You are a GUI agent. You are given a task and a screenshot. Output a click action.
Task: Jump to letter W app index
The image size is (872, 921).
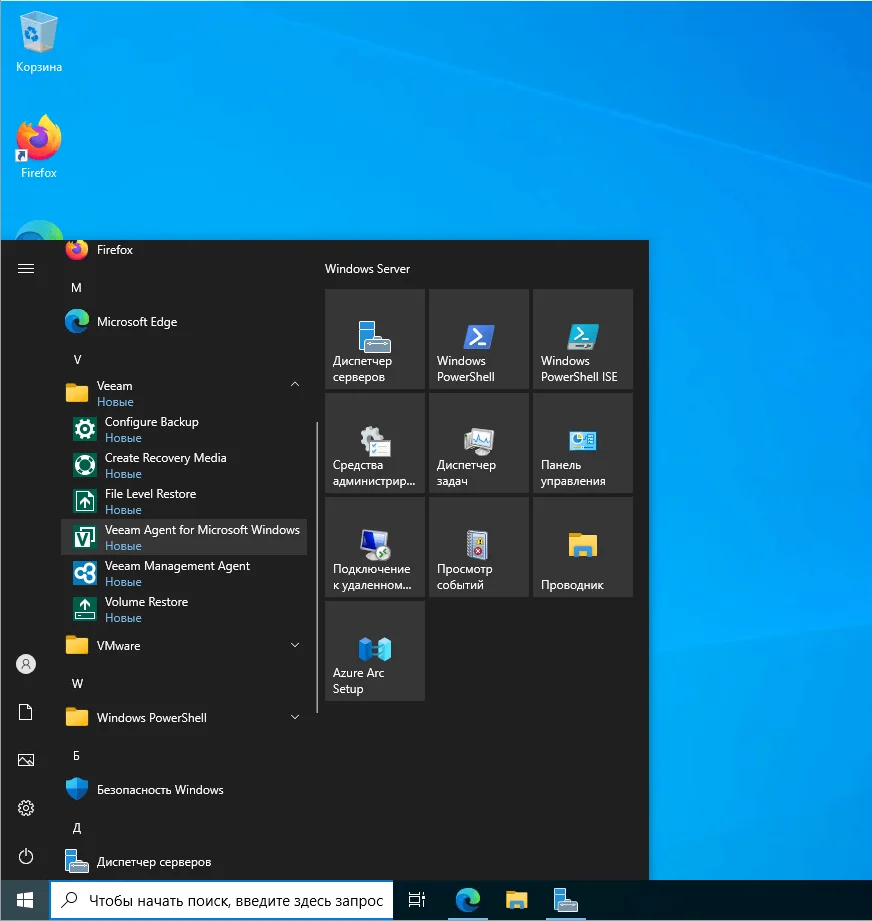77,684
